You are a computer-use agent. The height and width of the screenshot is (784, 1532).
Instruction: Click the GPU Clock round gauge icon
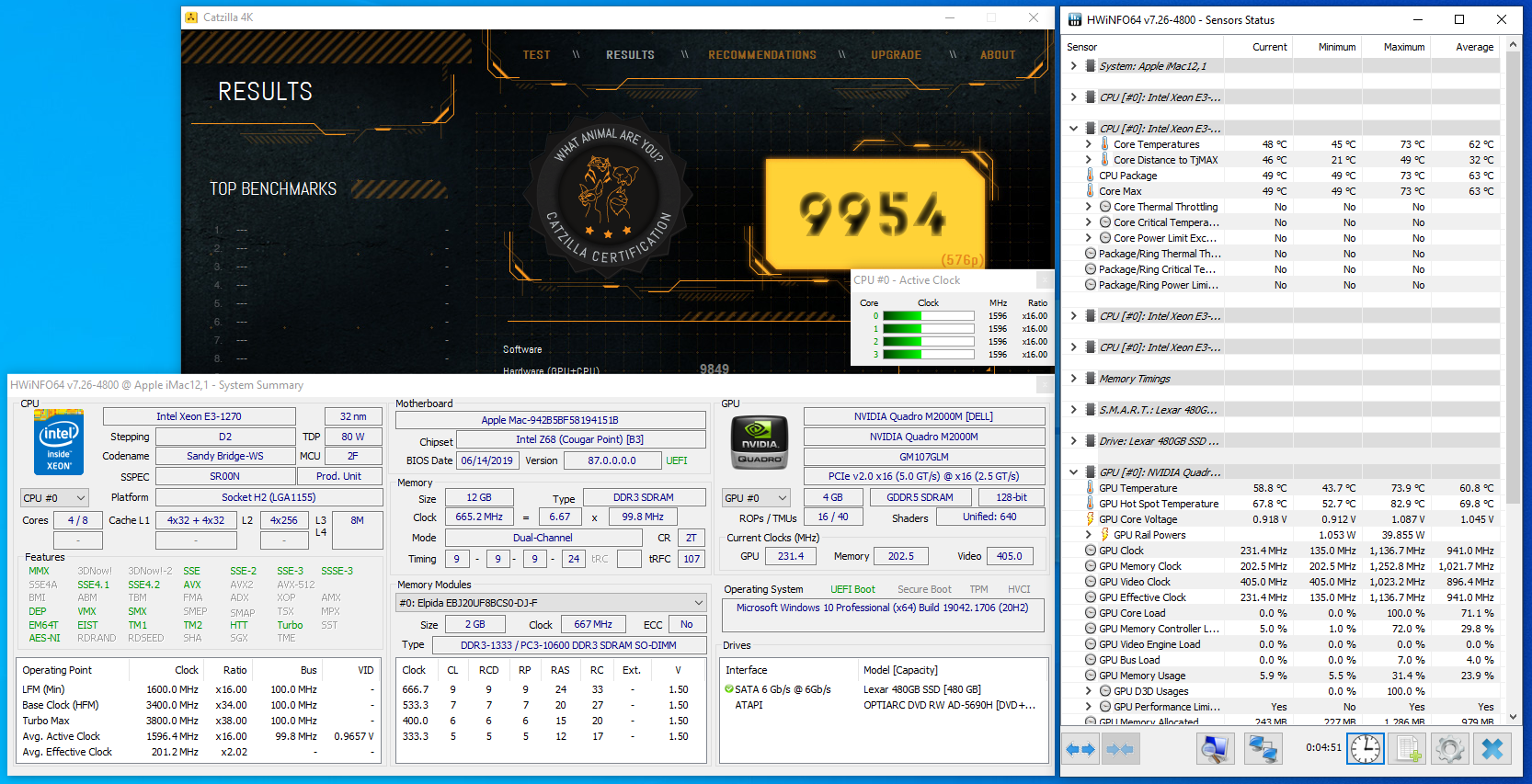[1090, 551]
